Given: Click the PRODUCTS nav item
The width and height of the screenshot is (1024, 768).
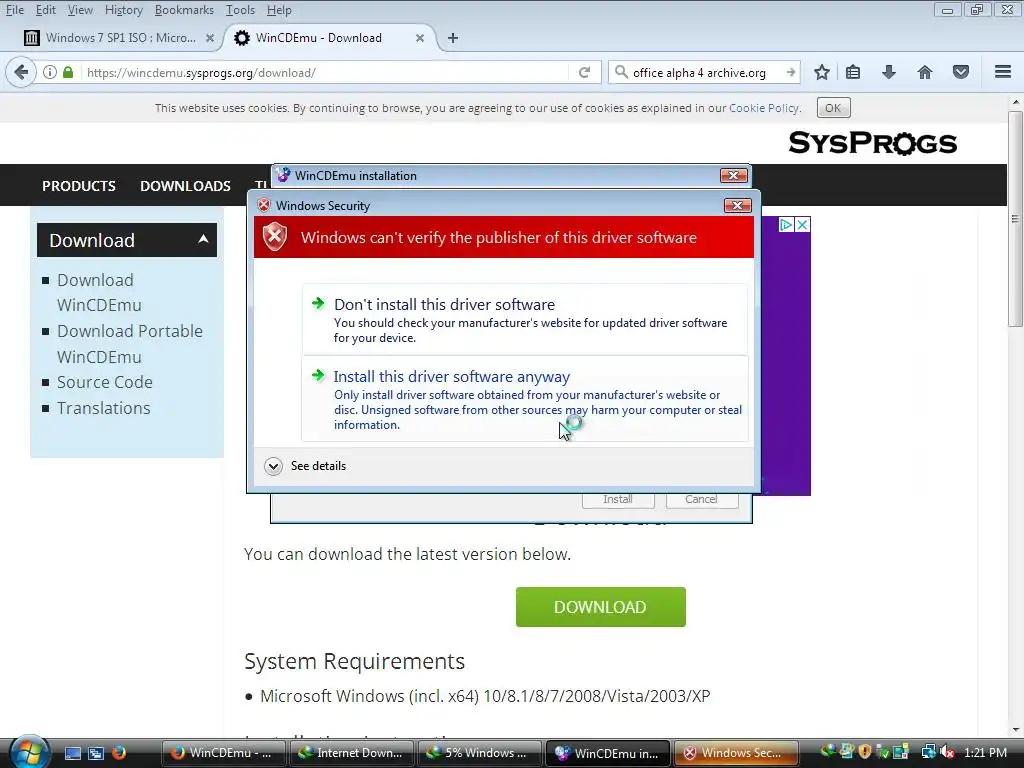Looking at the screenshot, I should [x=79, y=186].
